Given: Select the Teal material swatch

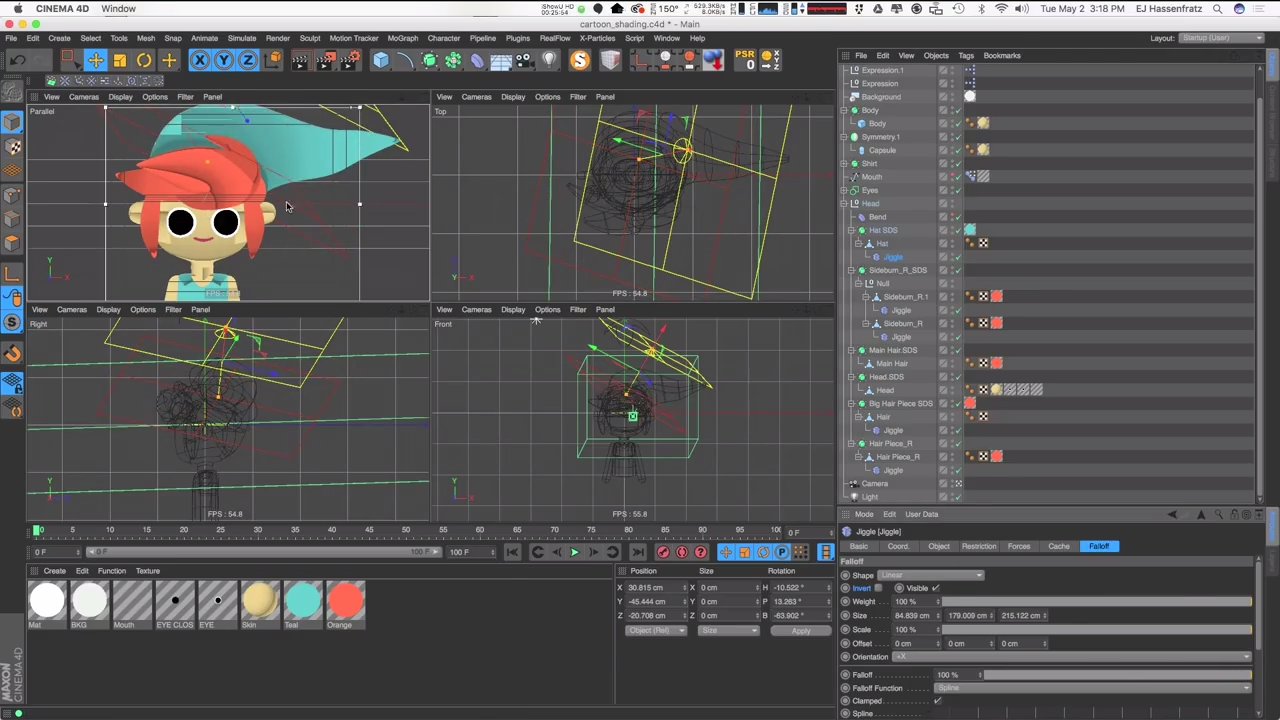Looking at the screenshot, I should coord(302,600).
